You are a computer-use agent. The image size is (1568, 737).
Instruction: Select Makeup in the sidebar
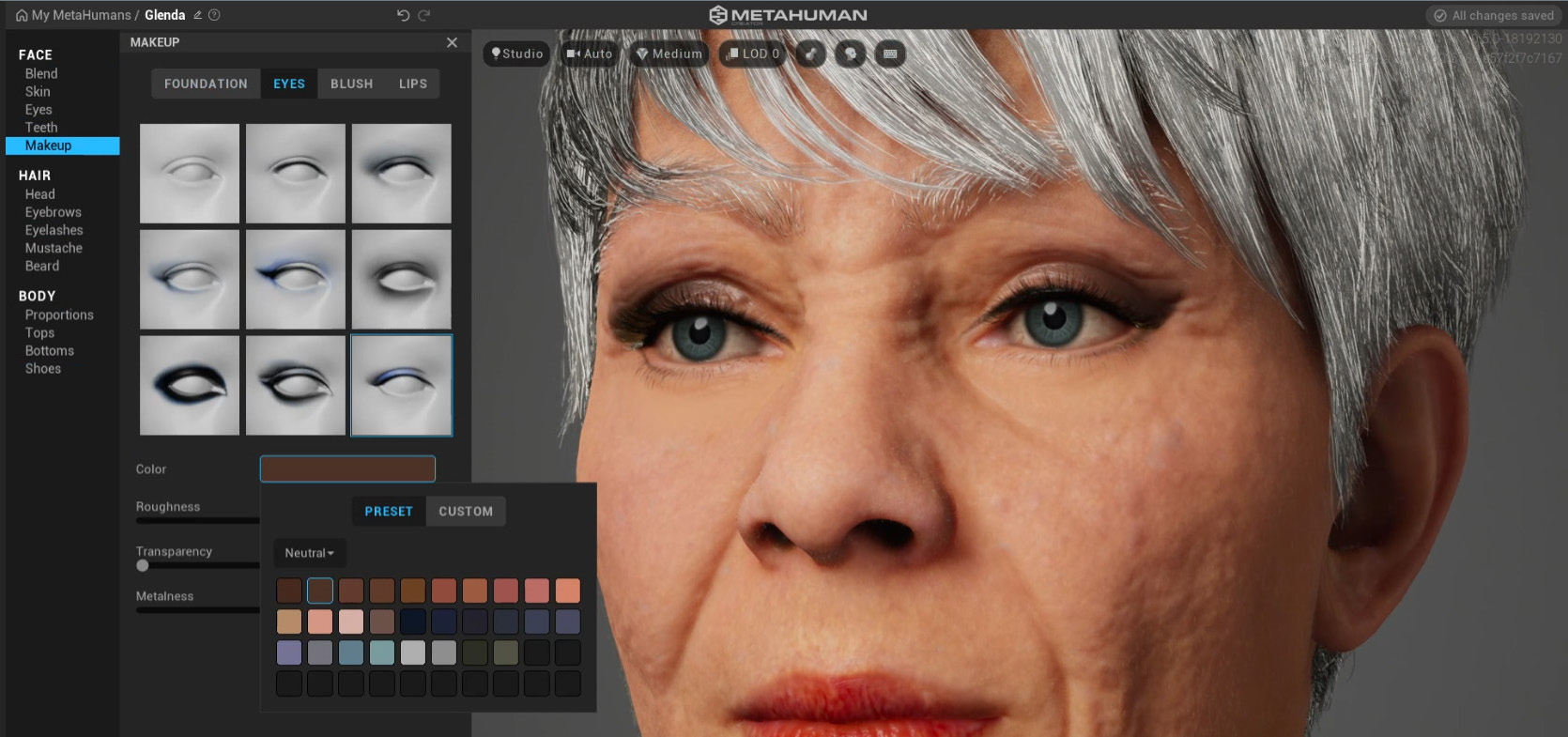coord(62,146)
